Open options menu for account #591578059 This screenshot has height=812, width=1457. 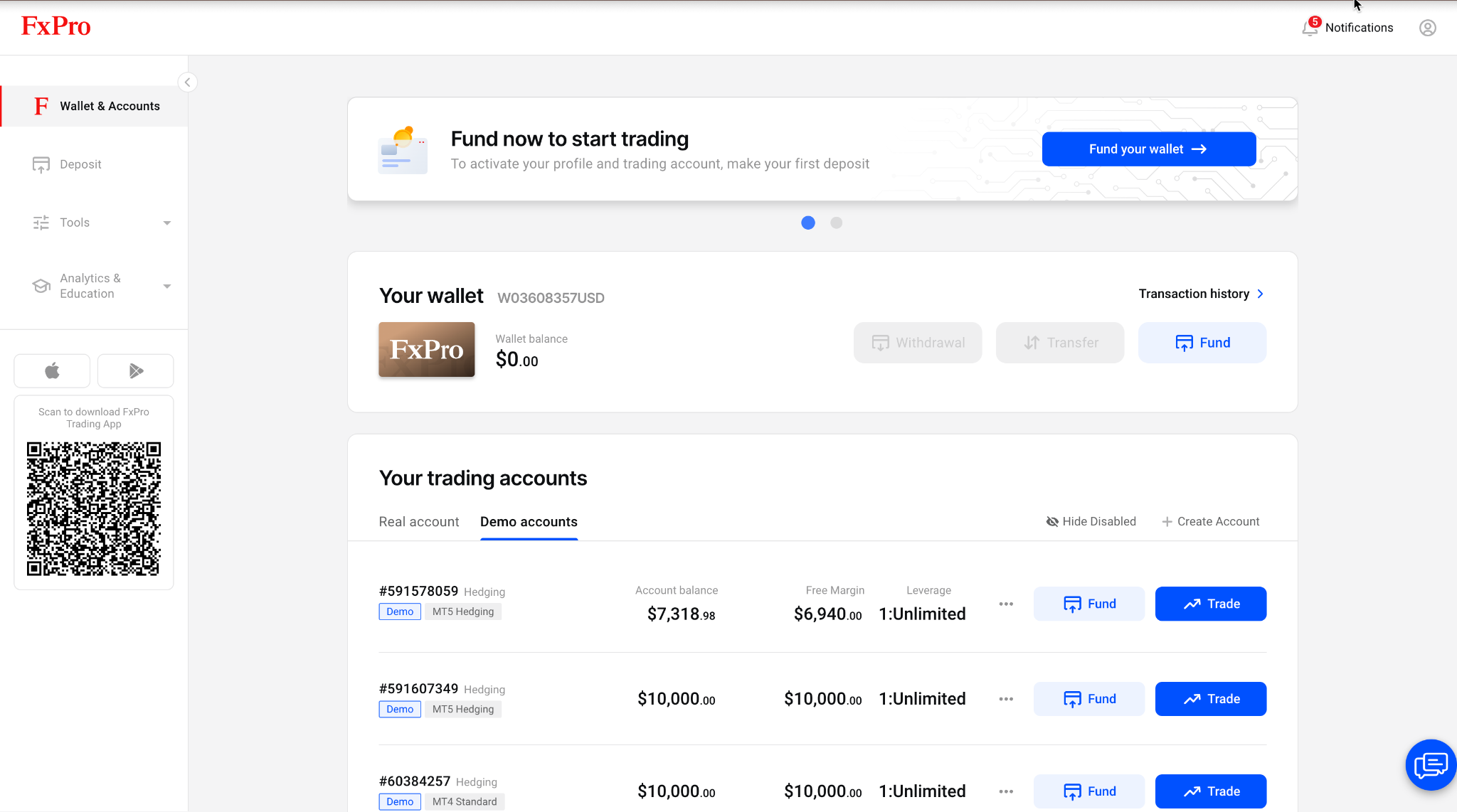pyautogui.click(x=1006, y=604)
